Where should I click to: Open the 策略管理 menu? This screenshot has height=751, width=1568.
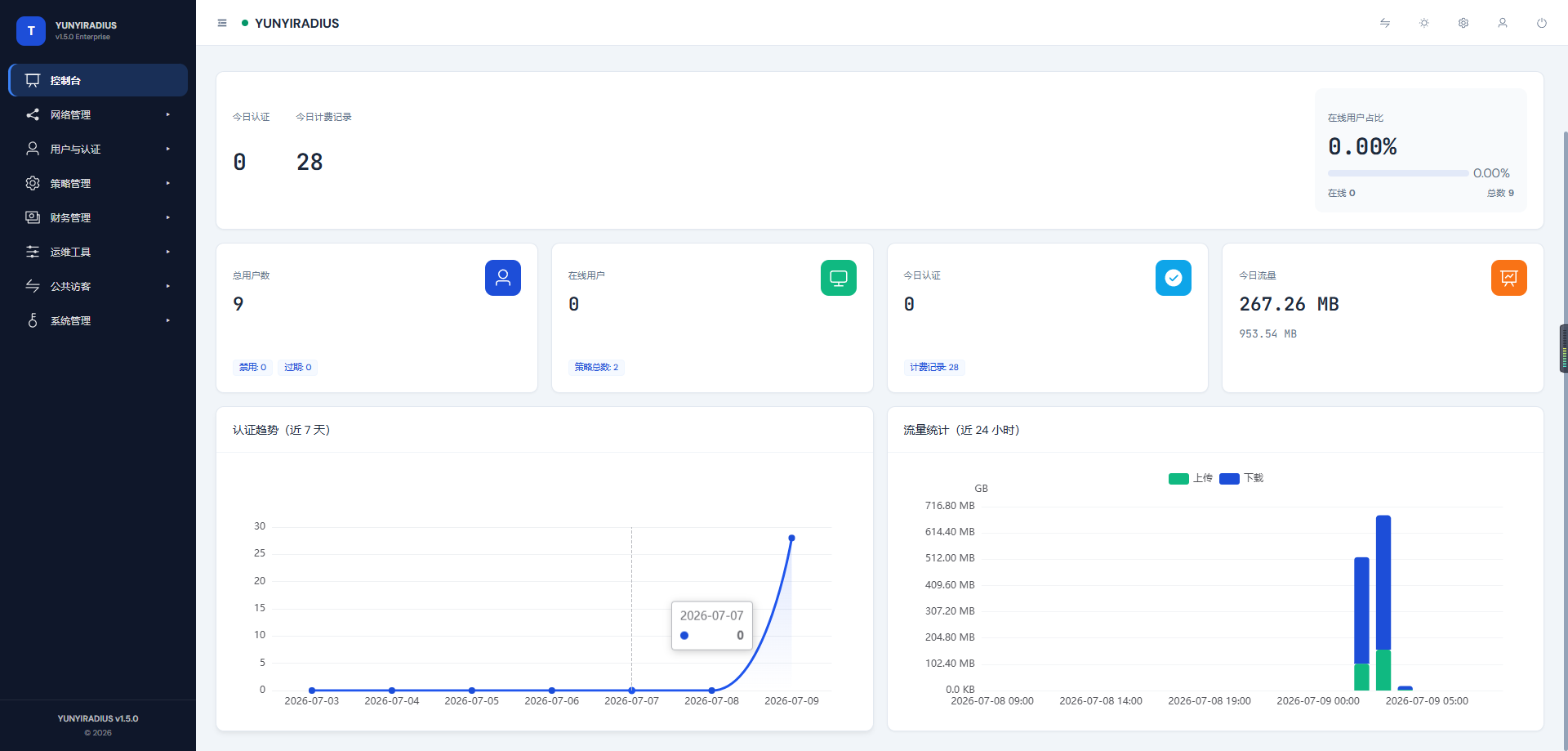(98, 183)
